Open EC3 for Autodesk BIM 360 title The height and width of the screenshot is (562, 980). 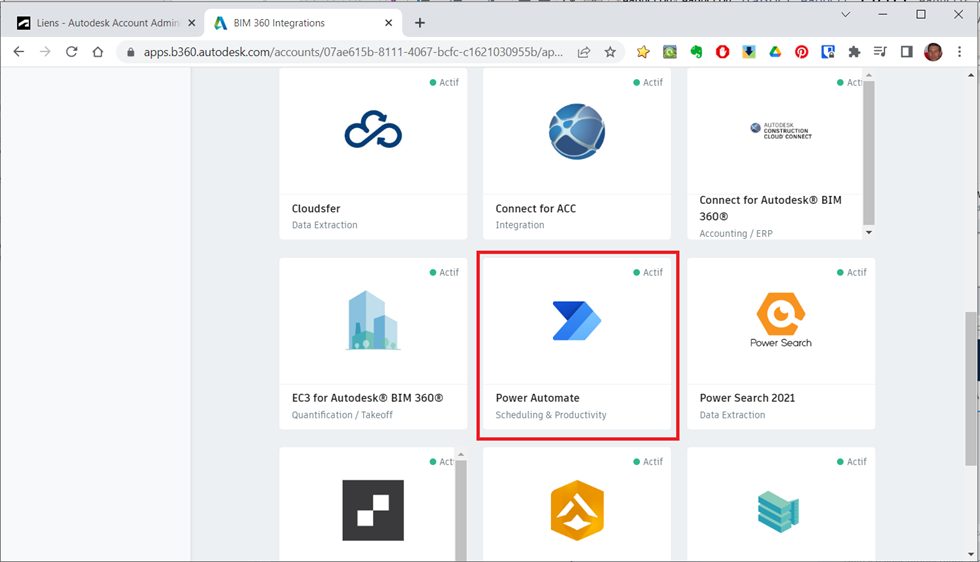(x=368, y=398)
